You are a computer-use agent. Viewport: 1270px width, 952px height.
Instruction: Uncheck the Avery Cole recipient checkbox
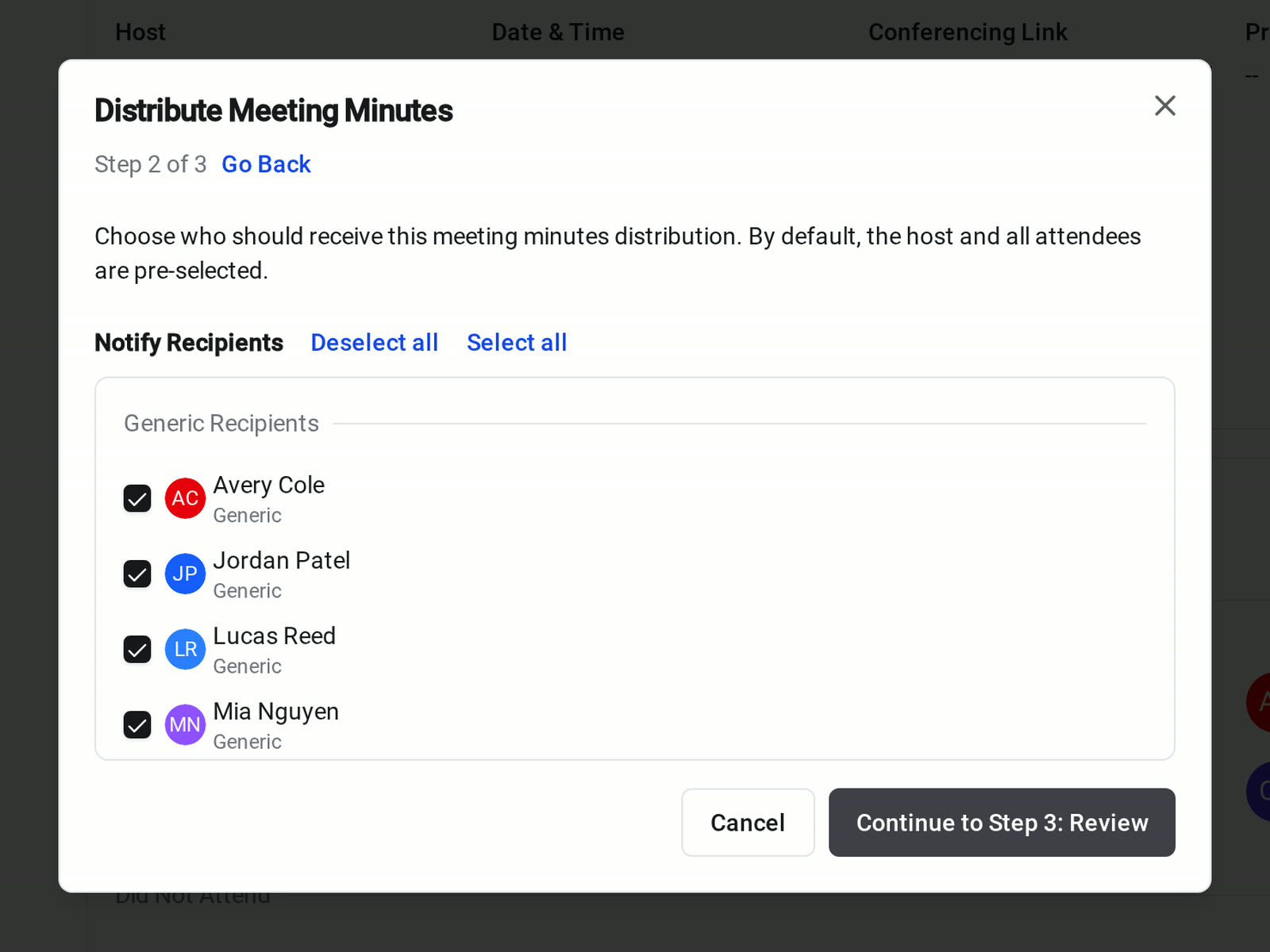137,498
